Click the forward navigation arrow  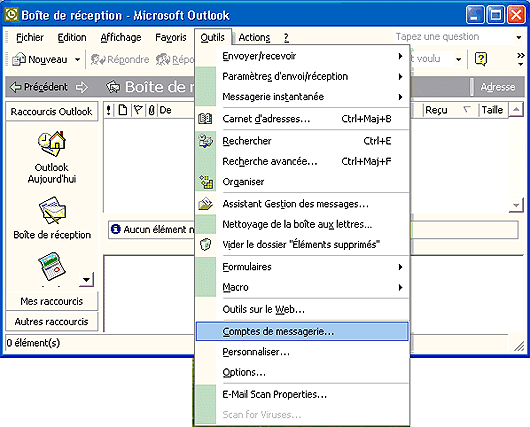81,87
